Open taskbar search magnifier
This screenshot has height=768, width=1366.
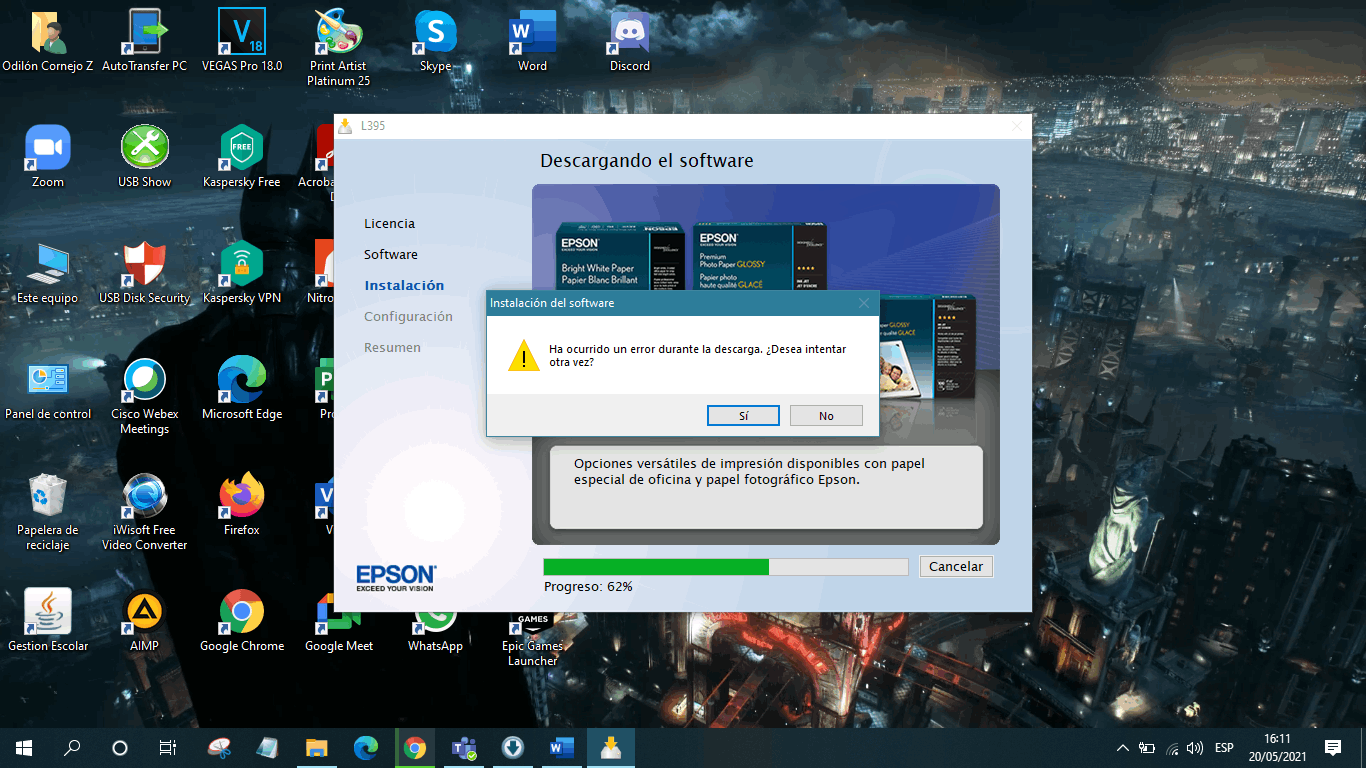click(x=72, y=747)
